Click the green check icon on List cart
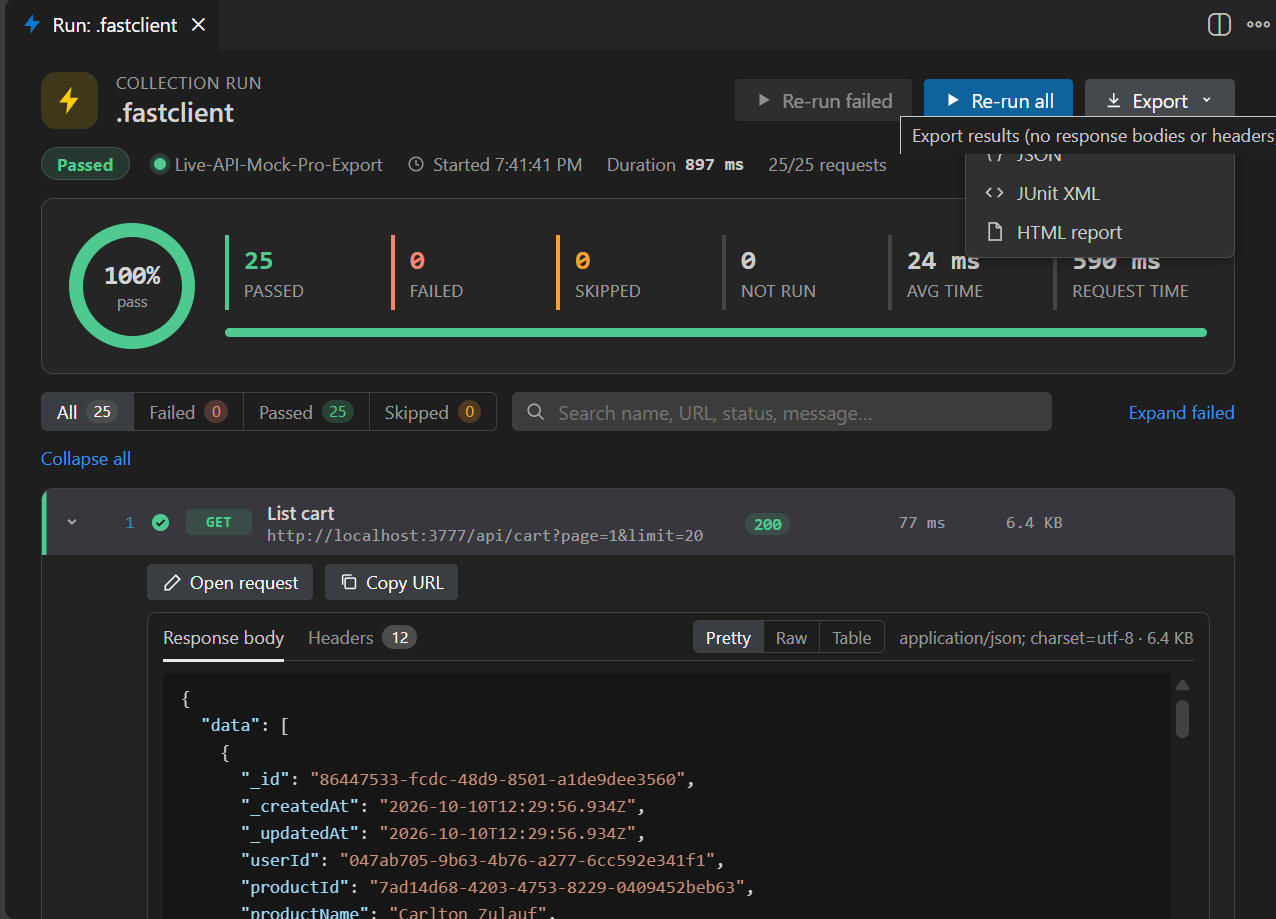1276x919 pixels. 160,522
